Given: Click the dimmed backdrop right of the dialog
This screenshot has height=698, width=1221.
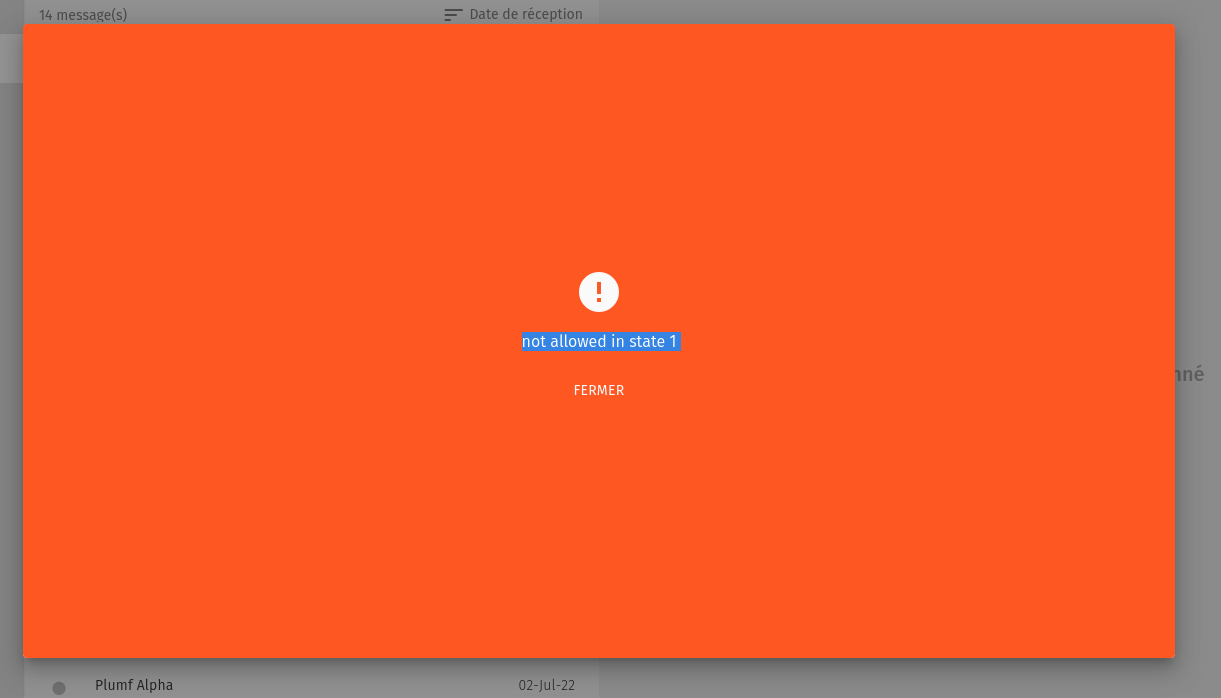Looking at the screenshot, I should pyautogui.click(x=1198, y=250).
